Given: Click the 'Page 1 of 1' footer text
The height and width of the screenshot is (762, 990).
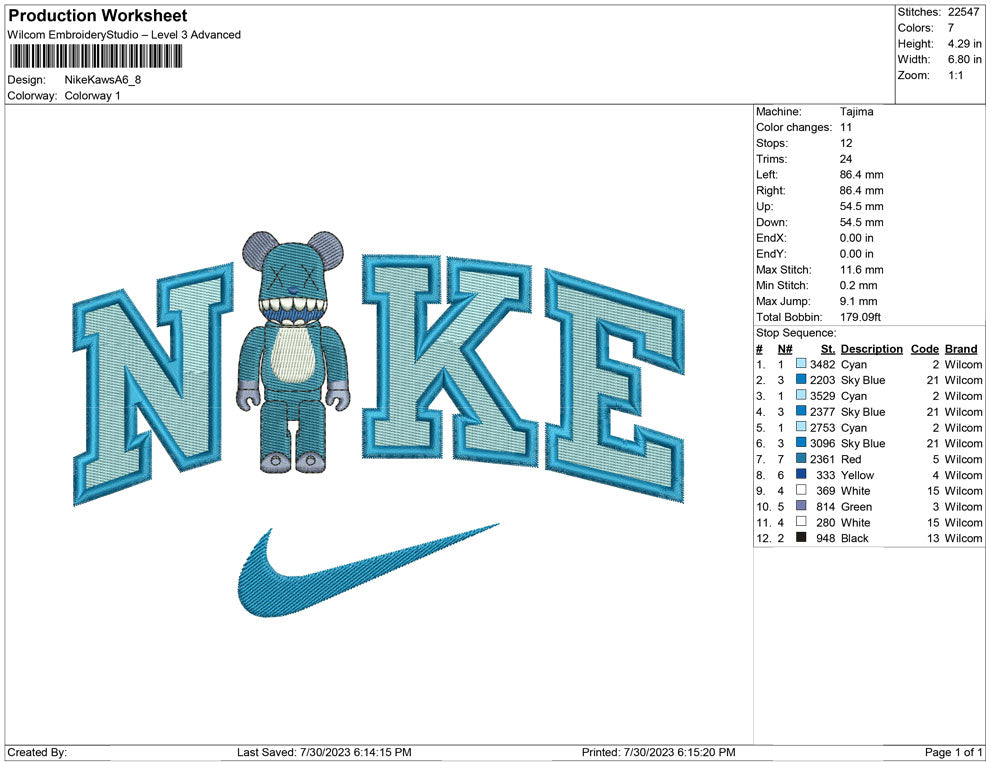Looking at the screenshot, I should point(953,752).
